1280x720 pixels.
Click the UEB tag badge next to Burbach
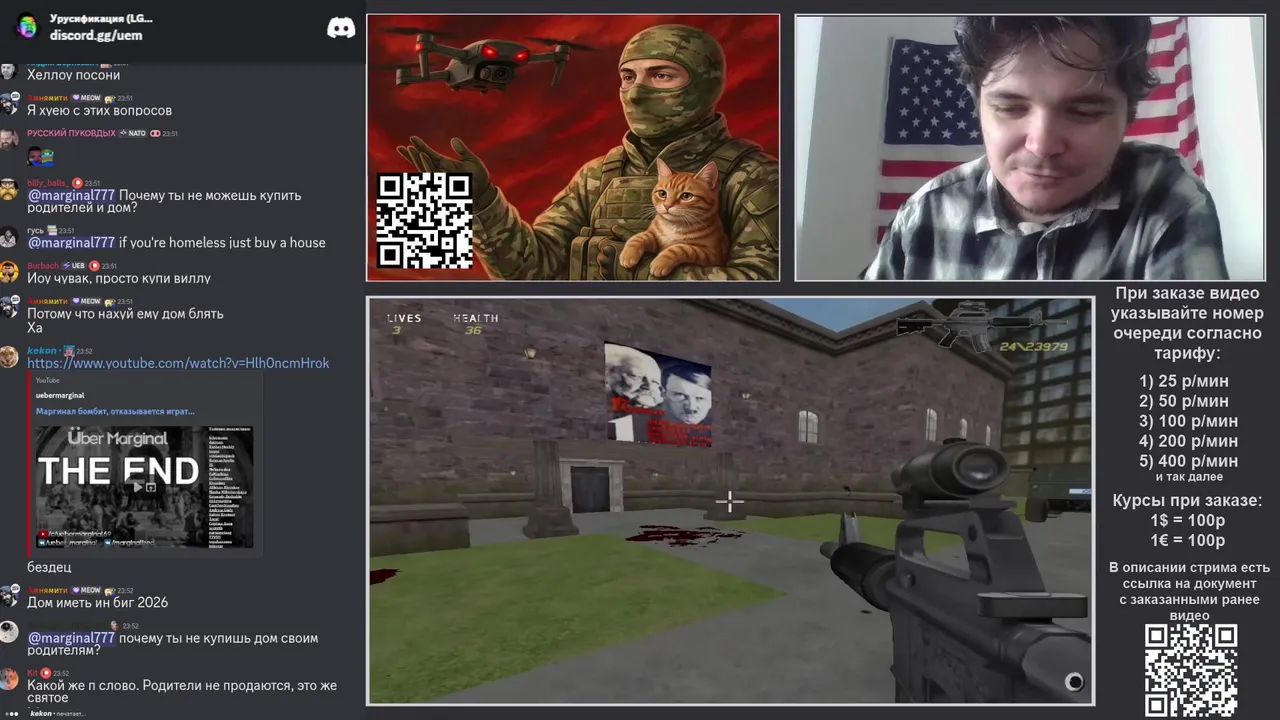[74, 266]
